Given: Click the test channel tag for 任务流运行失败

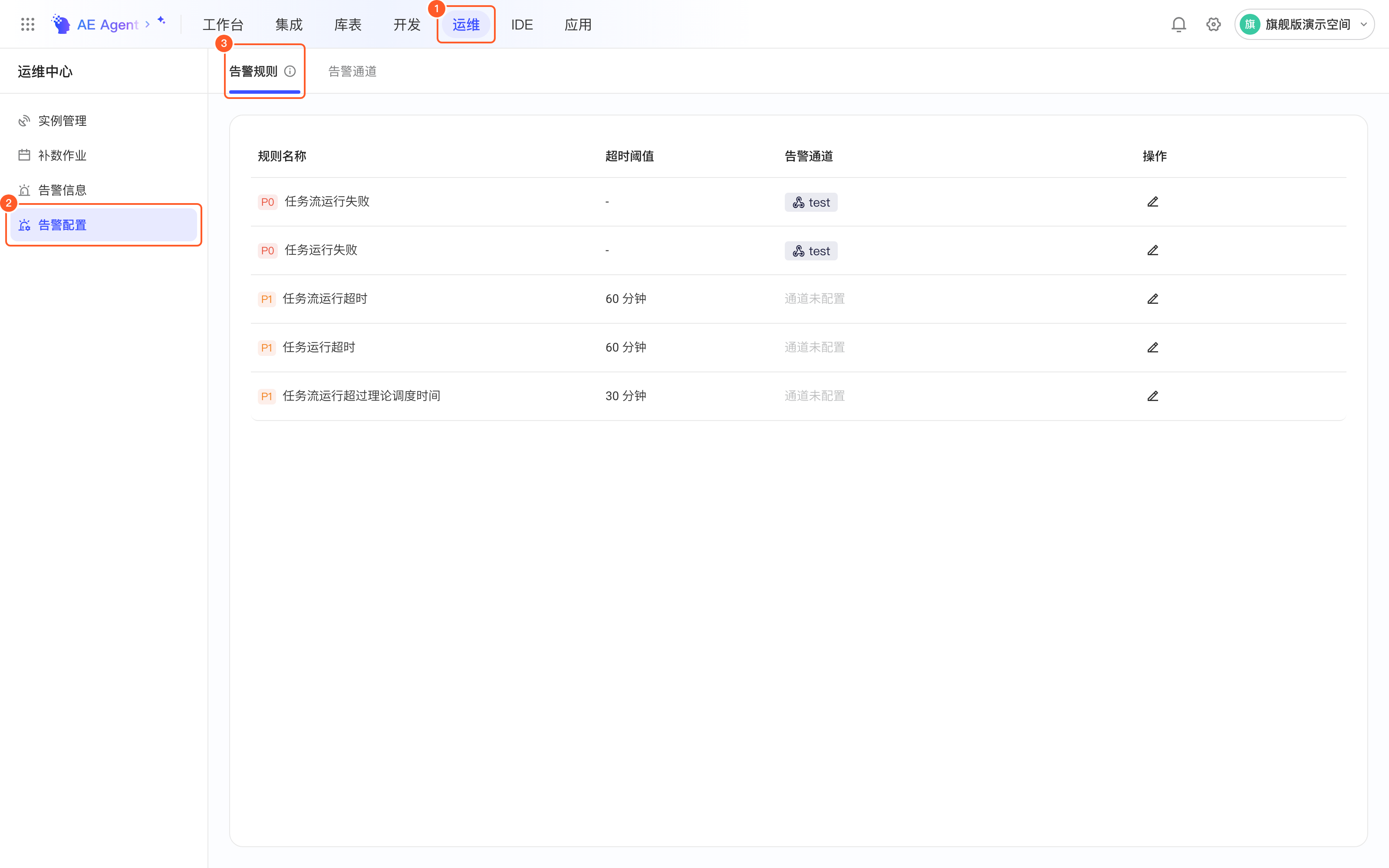Looking at the screenshot, I should 811,202.
